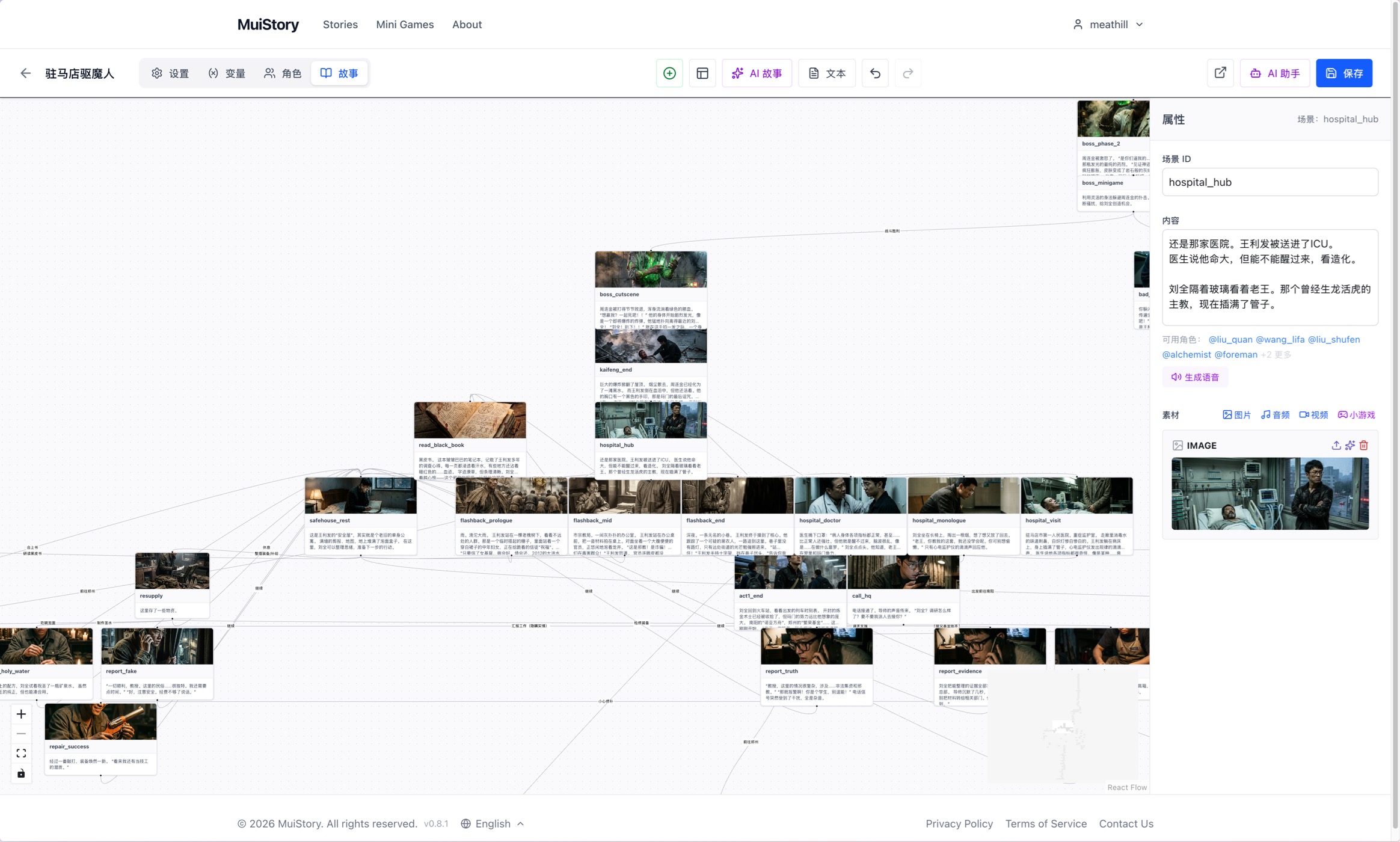This screenshot has width=1400, height=842.
Task: Select the safehouse_rest scene node
Action: [x=360, y=515]
